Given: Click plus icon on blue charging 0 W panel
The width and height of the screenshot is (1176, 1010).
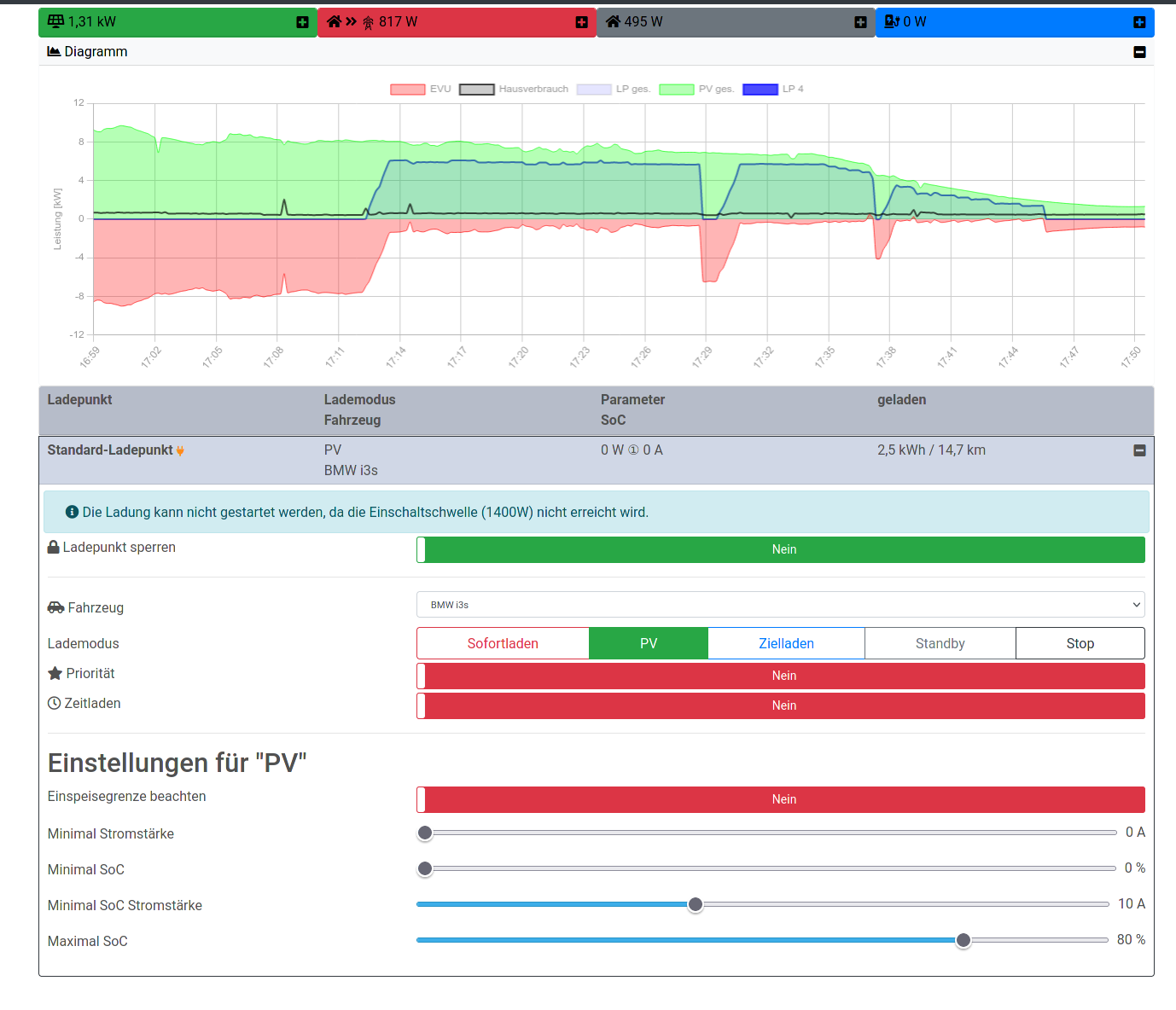Looking at the screenshot, I should pyautogui.click(x=1139, y=22).
